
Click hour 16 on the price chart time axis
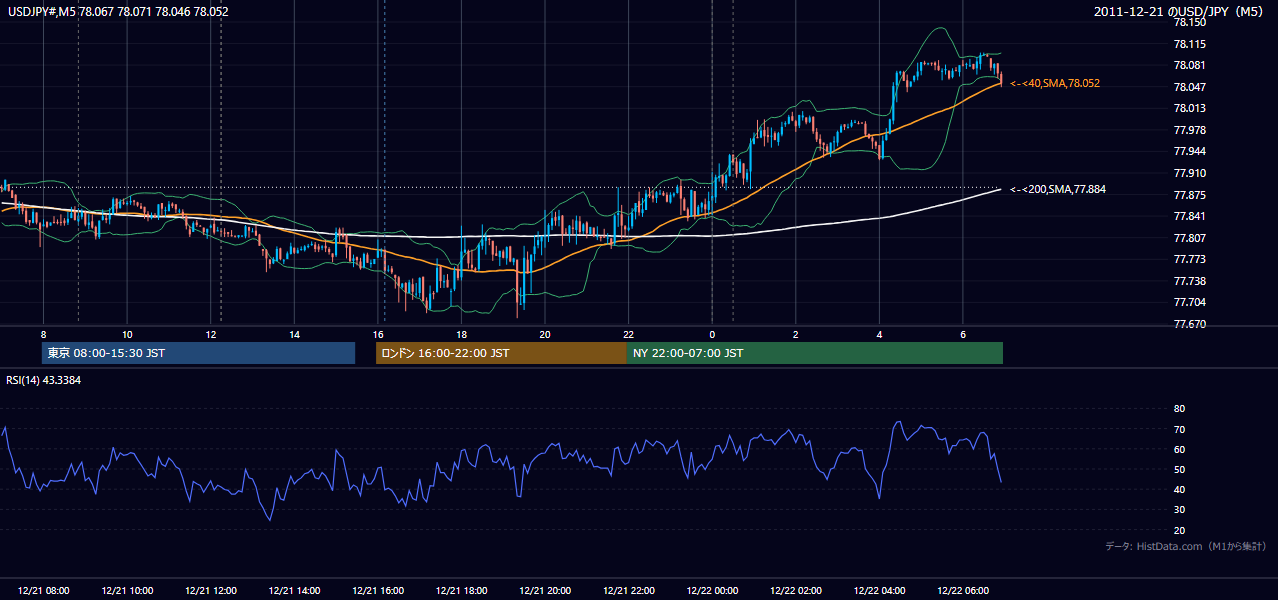378,334
